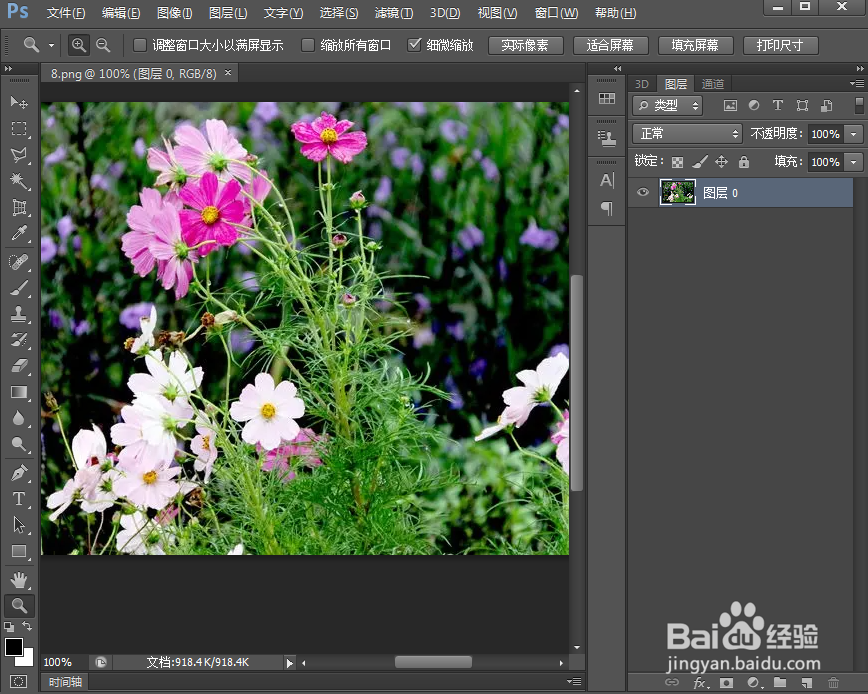This screenshot has height=694, width=868.
Task: Create a new layer group
Action: point(779,682)
